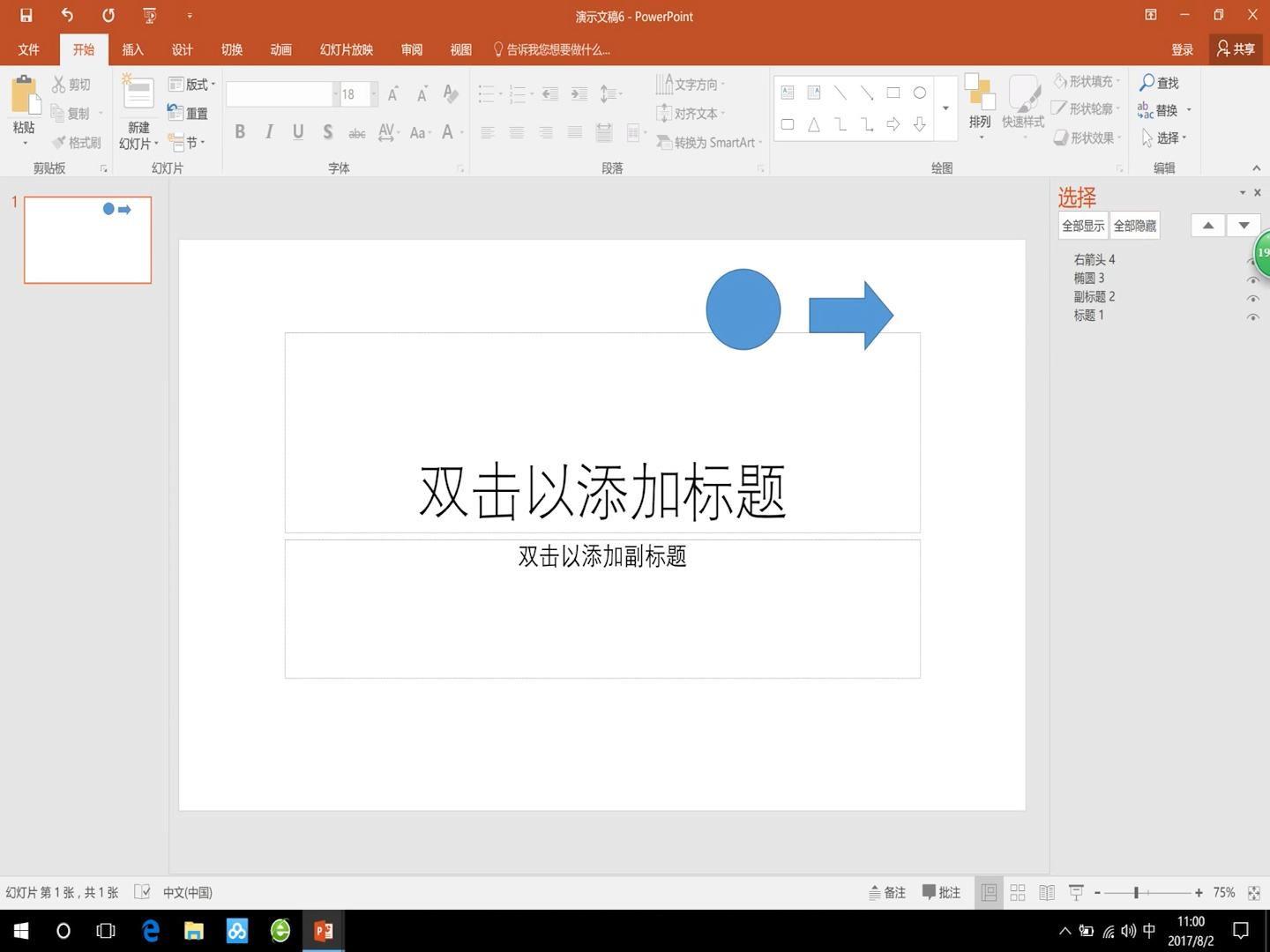Select the oval shape in shapes gallery
The height and width of the screenshot is (952, 1270).
click(919, 93)
